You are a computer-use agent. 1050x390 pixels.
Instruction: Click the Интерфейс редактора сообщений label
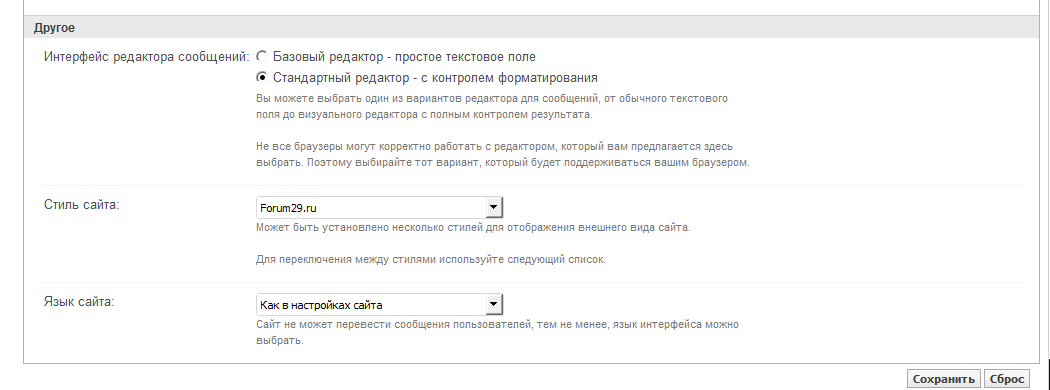pyautogui.click(x=147, y=57)
